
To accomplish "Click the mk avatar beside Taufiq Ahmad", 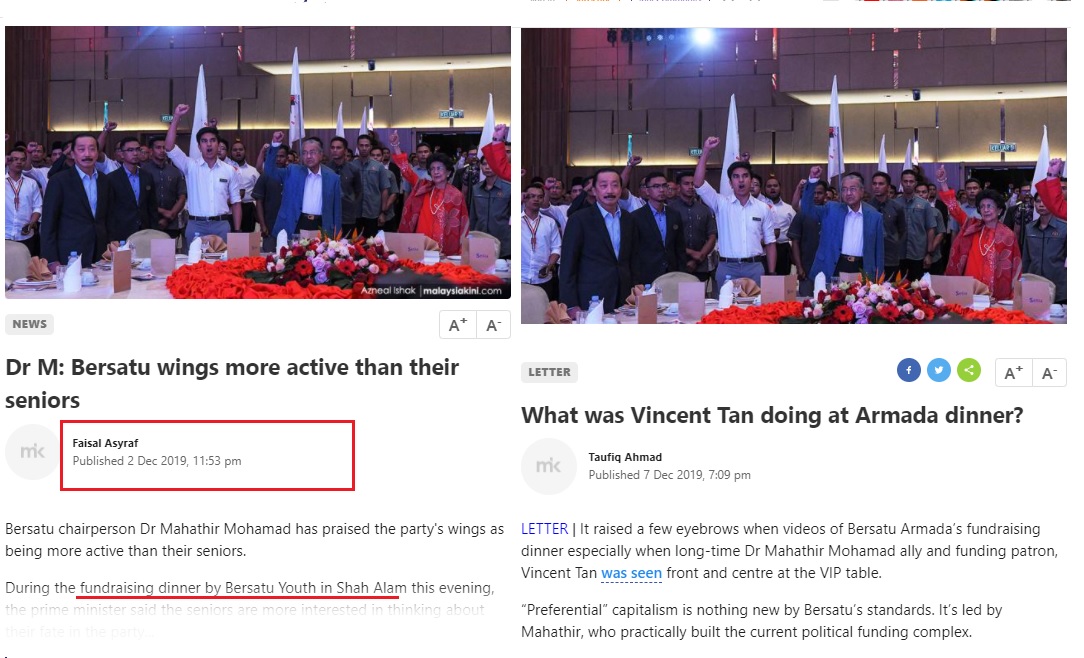I will click(548, 466).
